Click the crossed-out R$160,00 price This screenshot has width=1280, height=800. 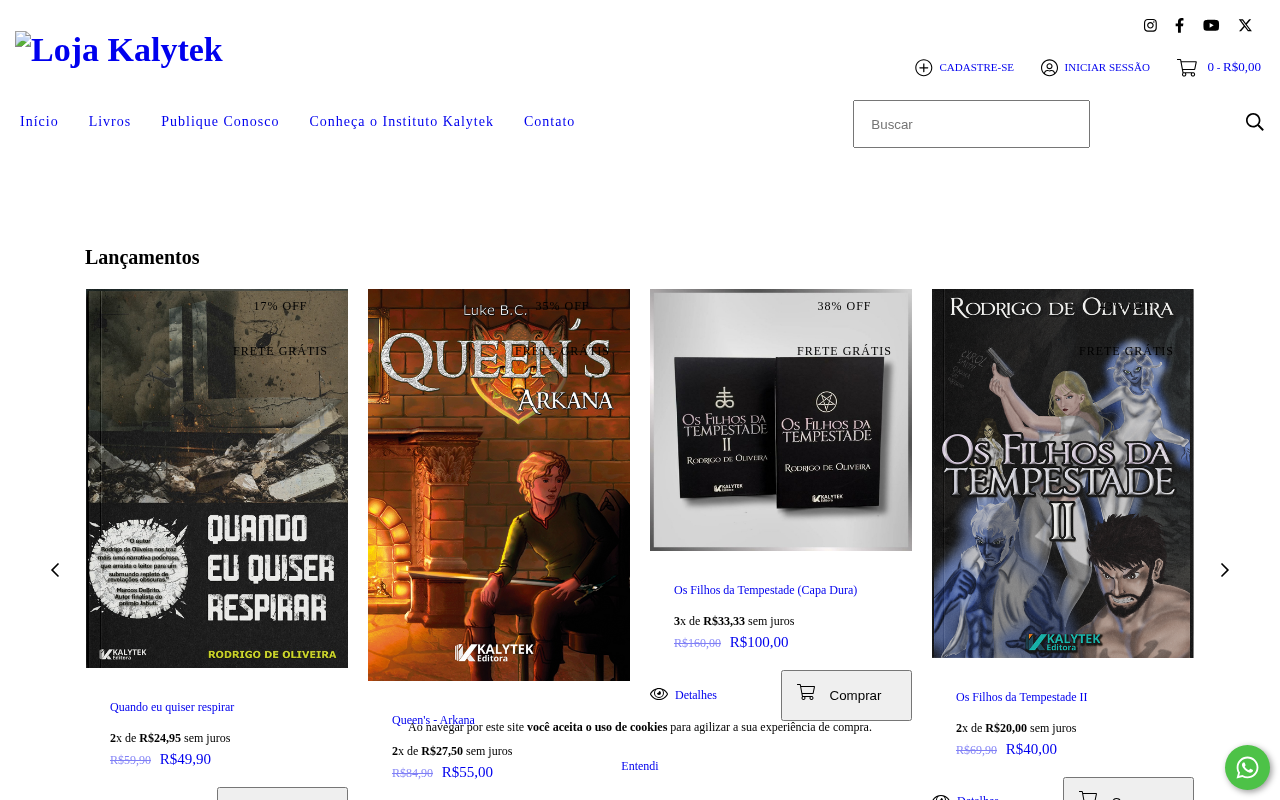[x=697, y=643]
